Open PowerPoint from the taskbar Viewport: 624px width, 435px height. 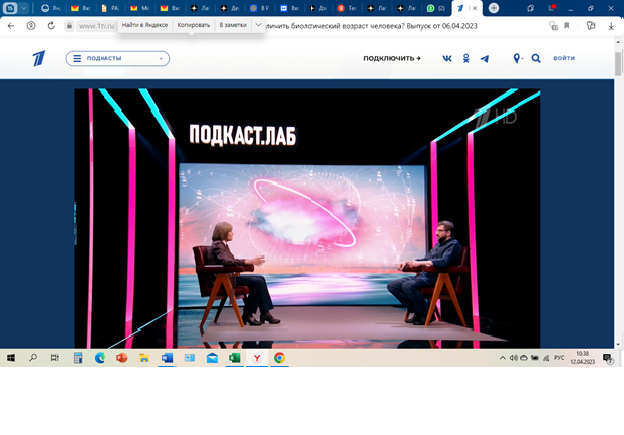(x=121, y=358)
